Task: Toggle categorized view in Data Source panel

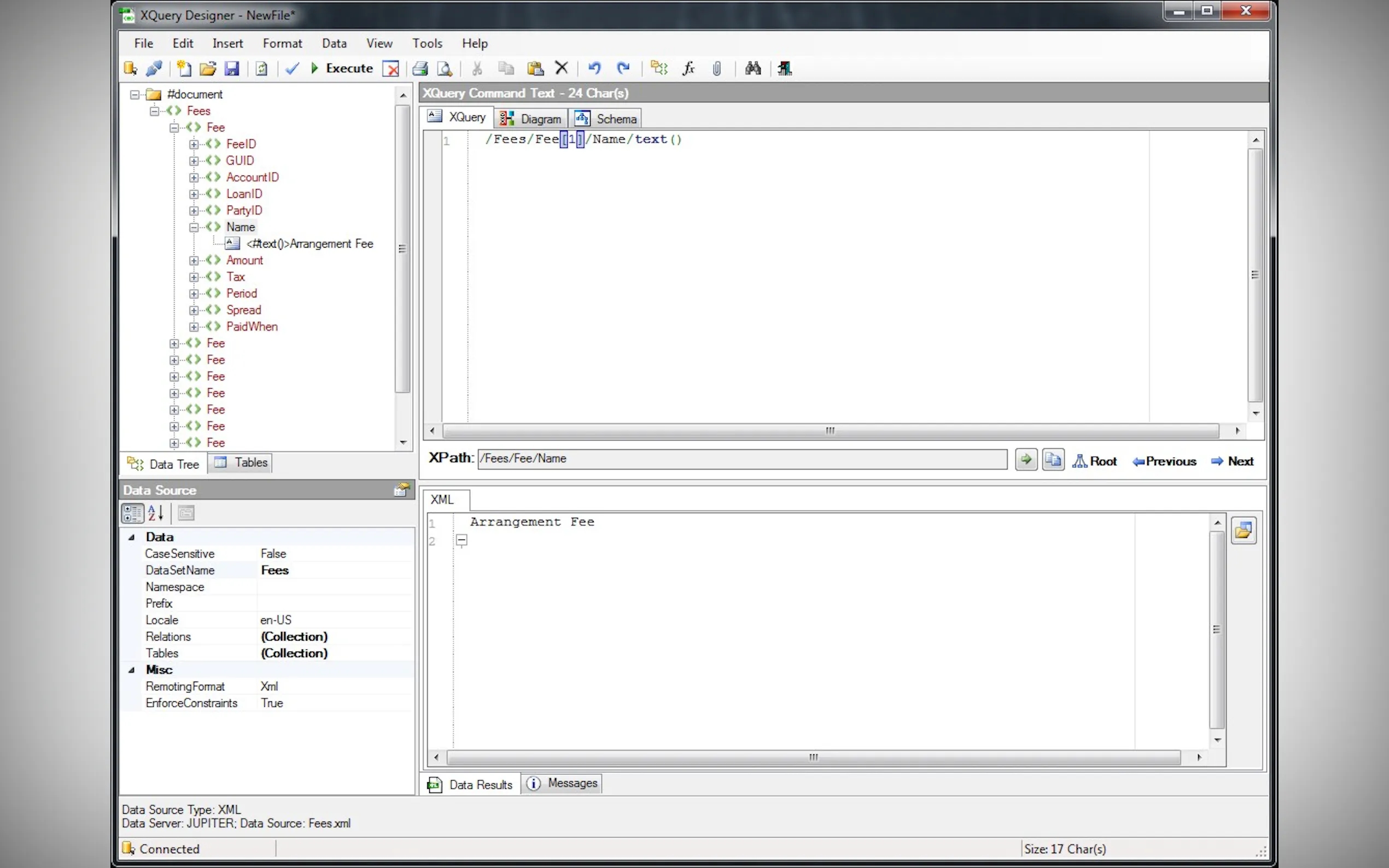Action: pos(132,513)
